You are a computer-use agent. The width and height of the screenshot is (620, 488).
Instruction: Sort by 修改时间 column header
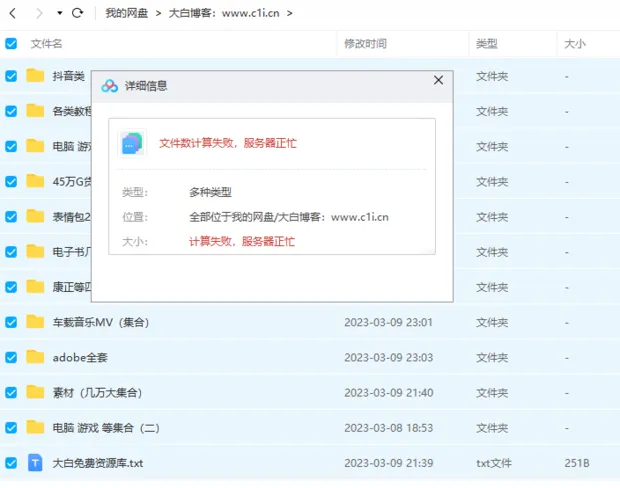pos(365,44)
